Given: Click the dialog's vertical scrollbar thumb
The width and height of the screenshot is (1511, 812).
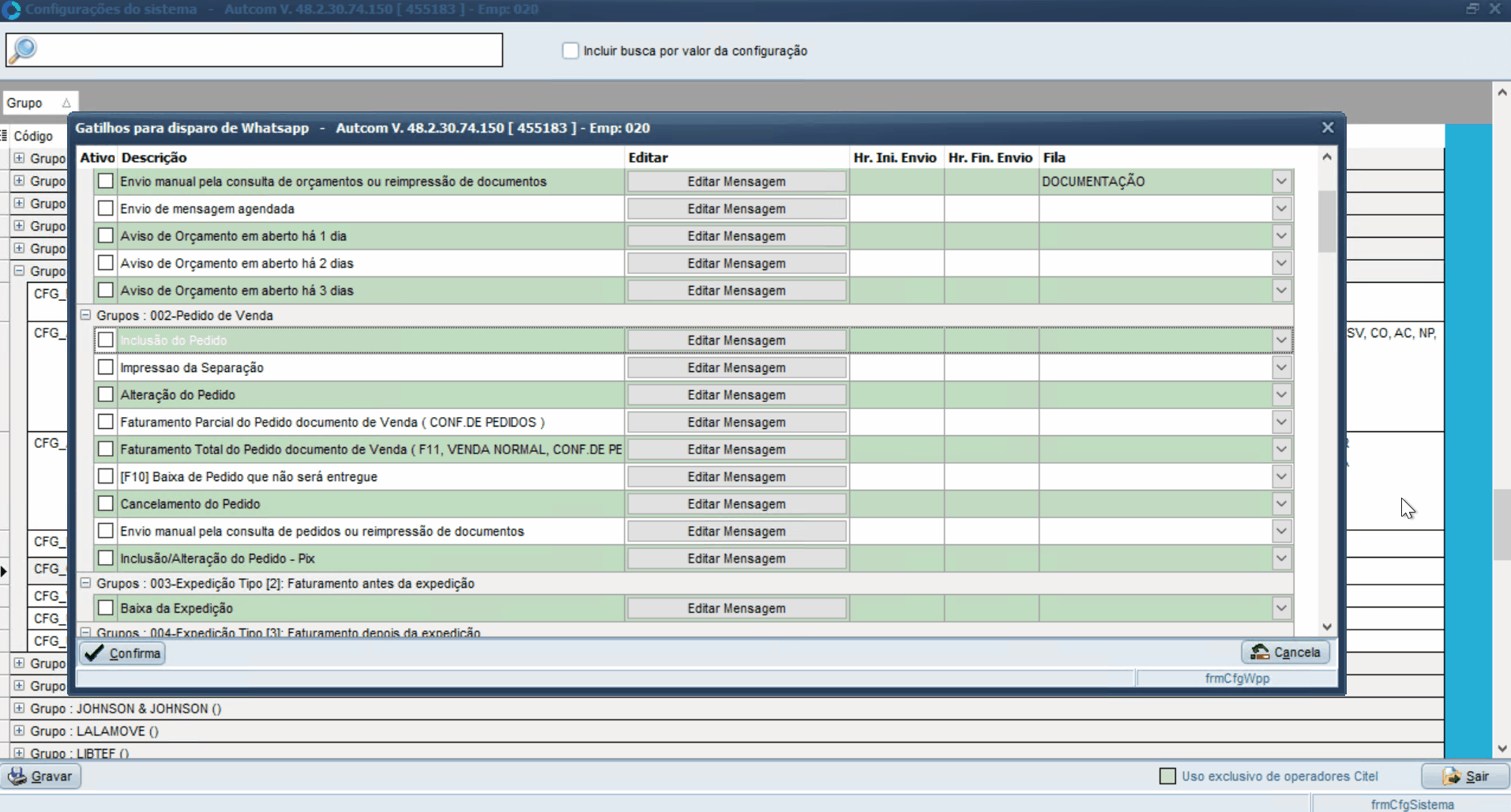Looking at the screenshot, I should click(x=1327, y=221).
